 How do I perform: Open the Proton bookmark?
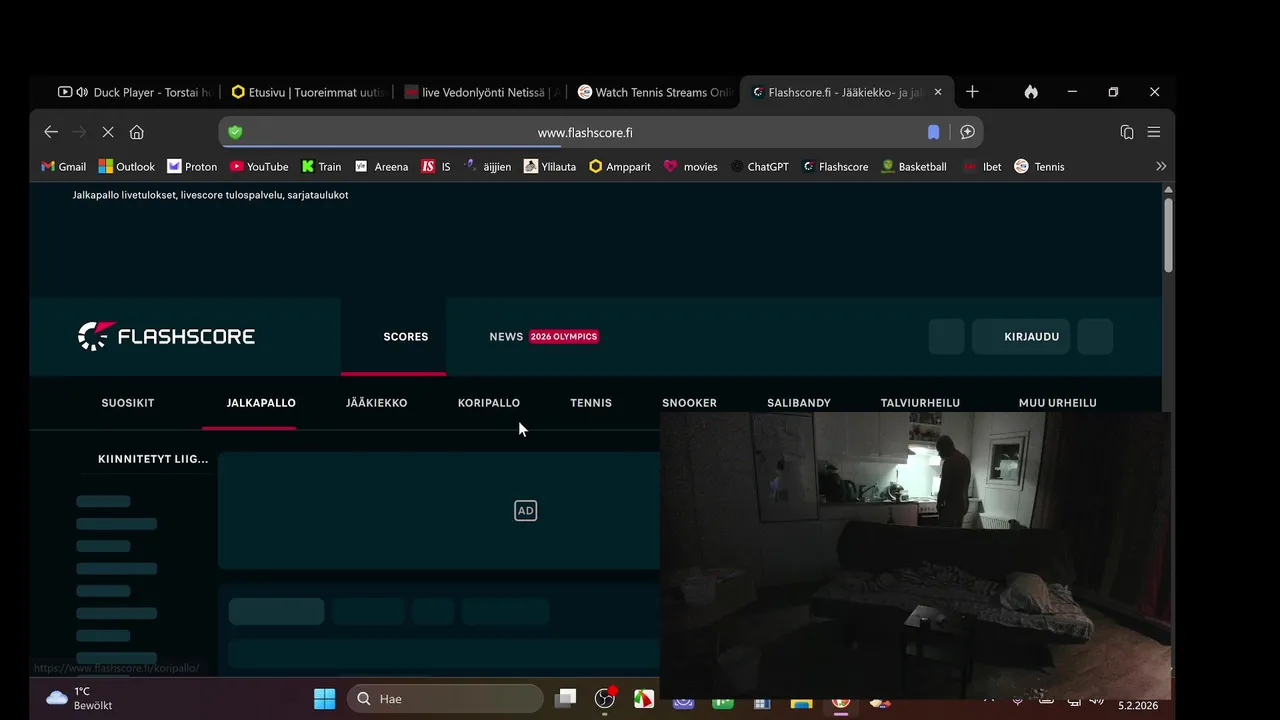point(192,167)
